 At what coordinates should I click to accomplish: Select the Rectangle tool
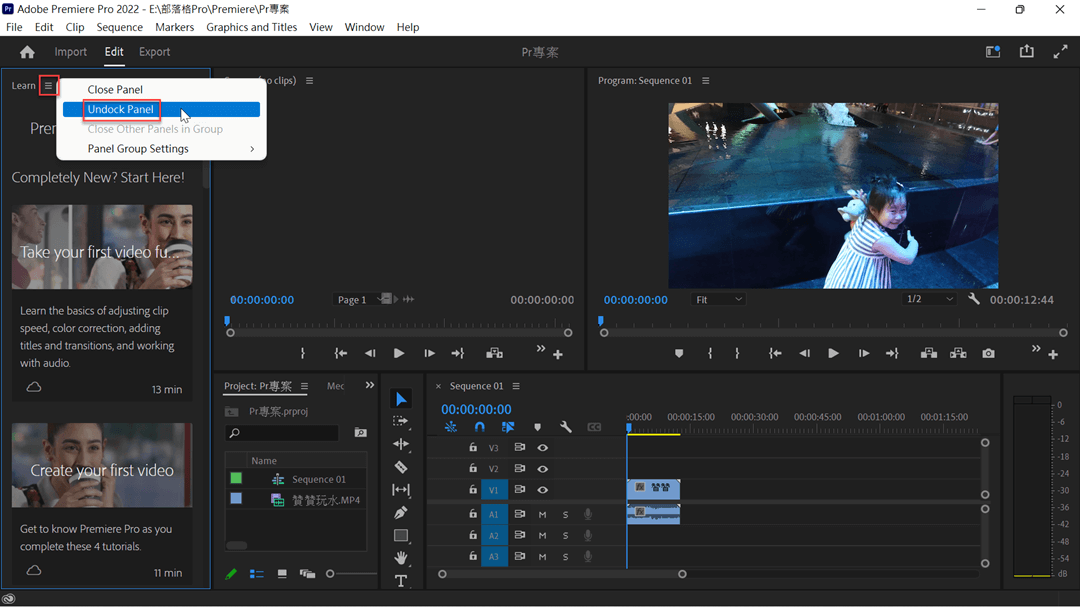point(401,535)
